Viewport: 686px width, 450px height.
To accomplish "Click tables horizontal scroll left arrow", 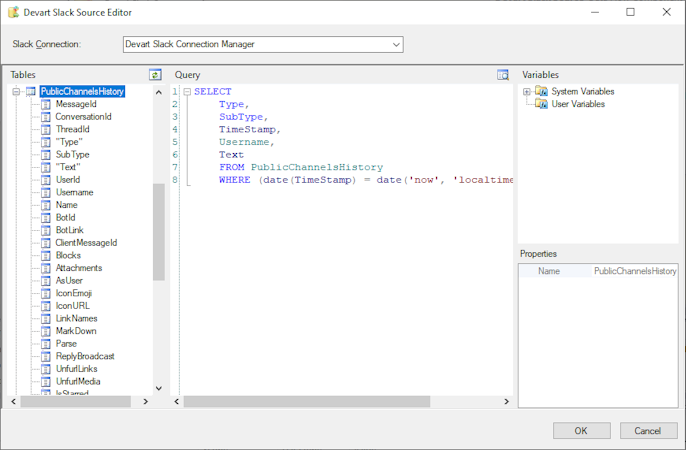I will click(x=14, y=401).
